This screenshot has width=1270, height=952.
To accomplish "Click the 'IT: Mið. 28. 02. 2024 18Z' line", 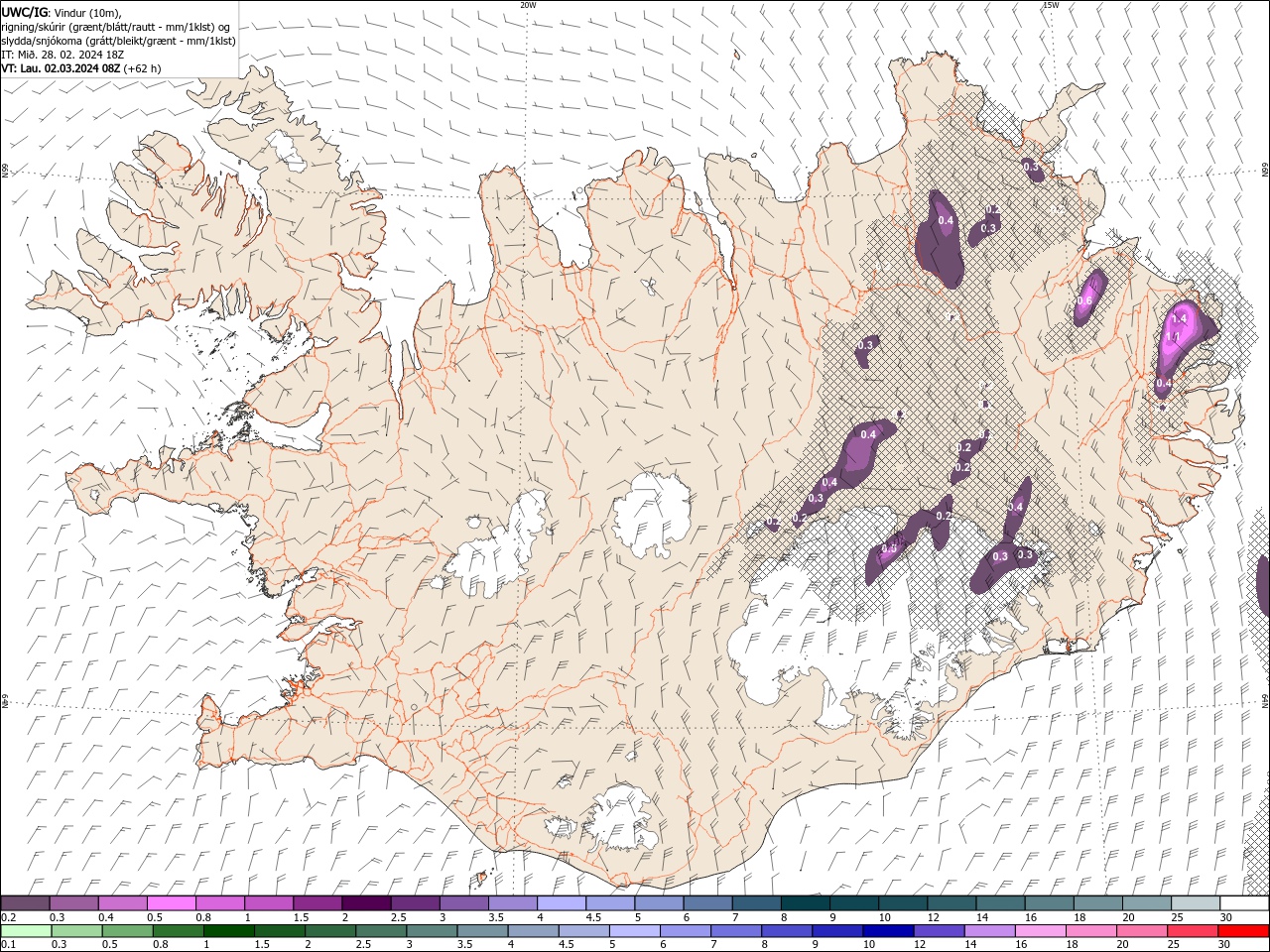I will (63, 55).
